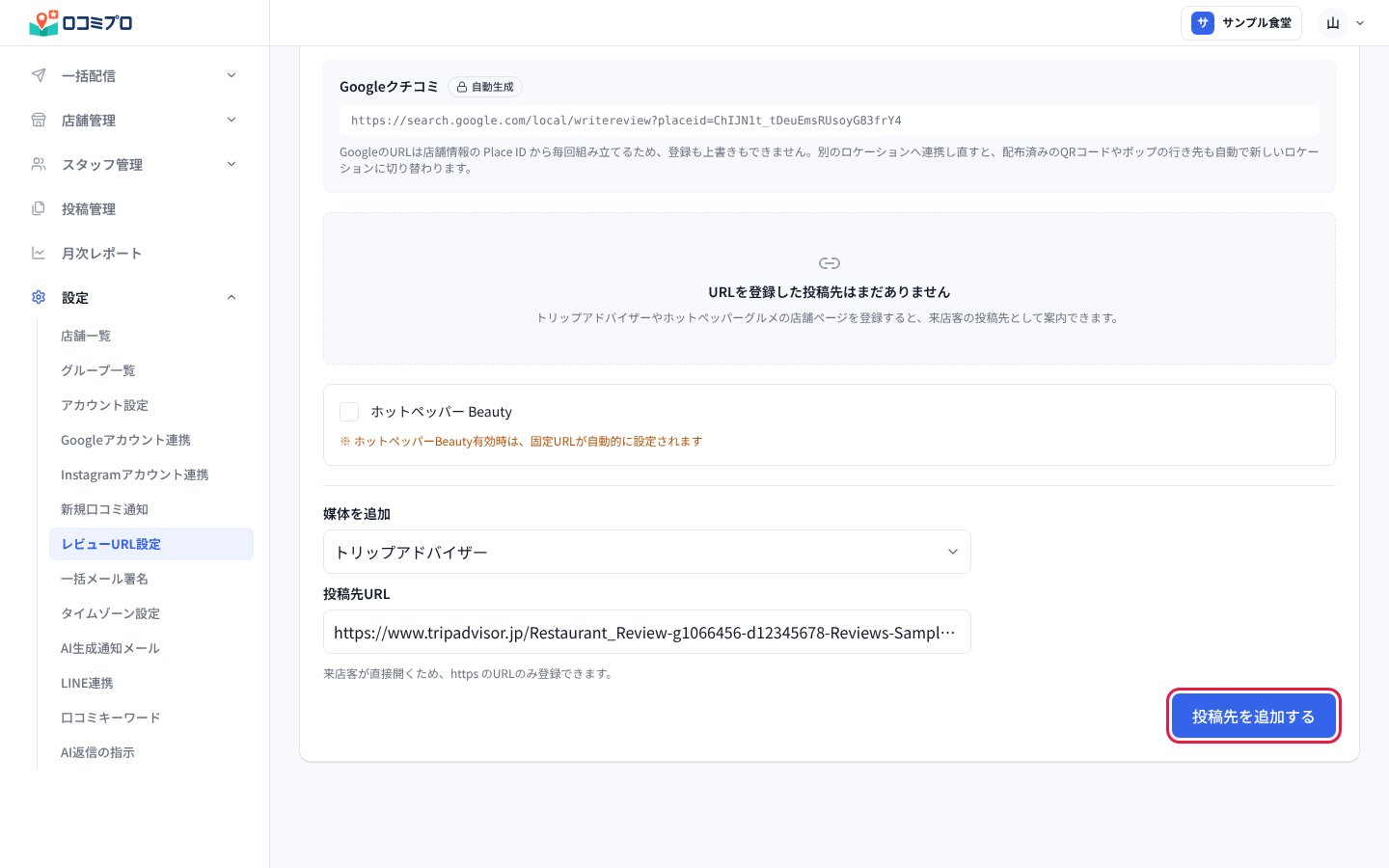Enable the ホットペッパー Beauty checkbox

tap(349, 412)
